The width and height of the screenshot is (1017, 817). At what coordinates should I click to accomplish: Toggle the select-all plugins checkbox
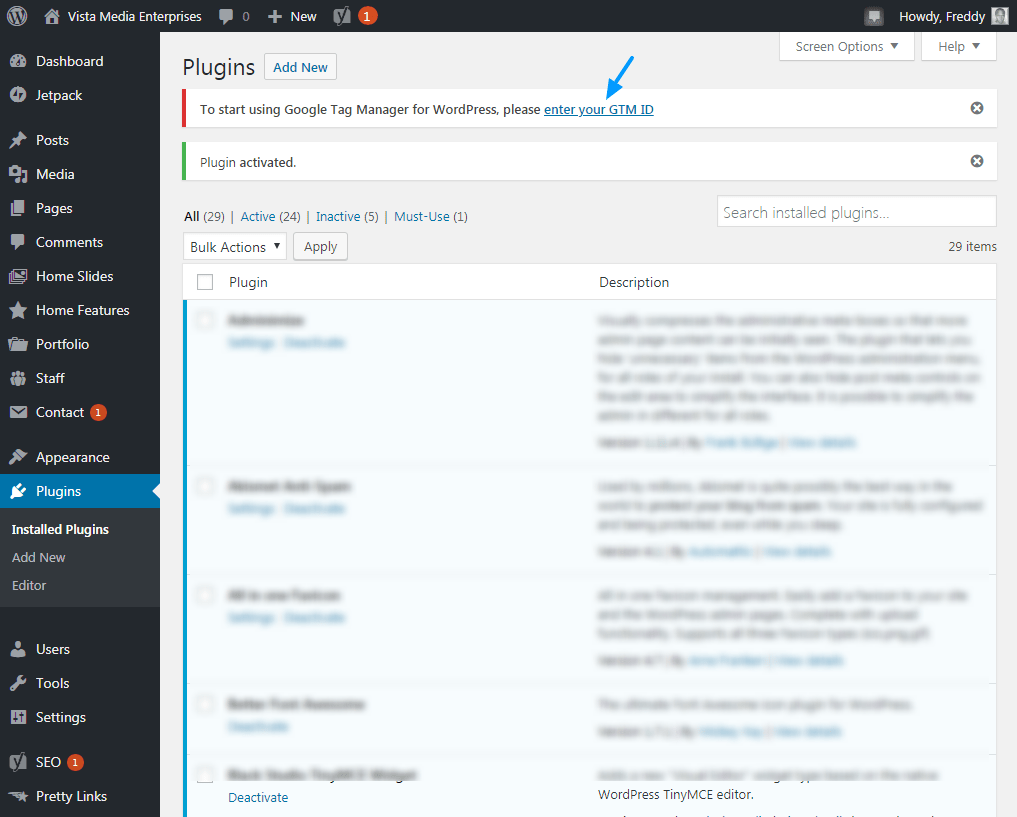[x=205, y=282]
